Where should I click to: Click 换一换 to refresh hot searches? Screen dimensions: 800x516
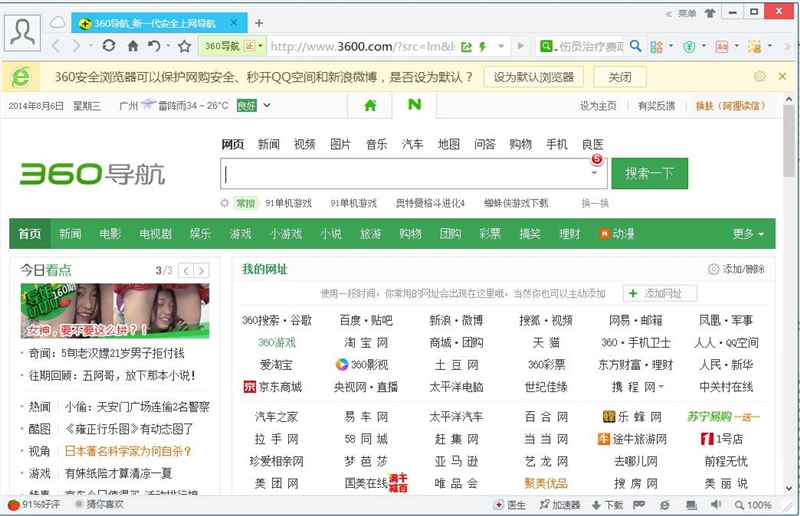click(595, 203)
